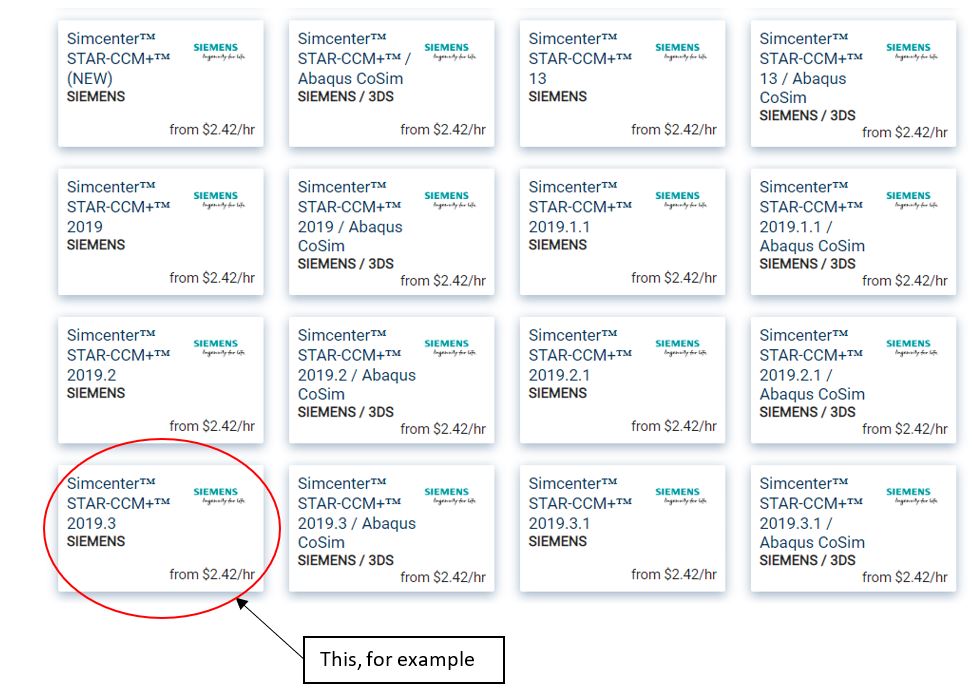Click Siemens logo on 2019.2.1 / Abaqus CoSim card
972x697 pixels.
pos(912,347)
